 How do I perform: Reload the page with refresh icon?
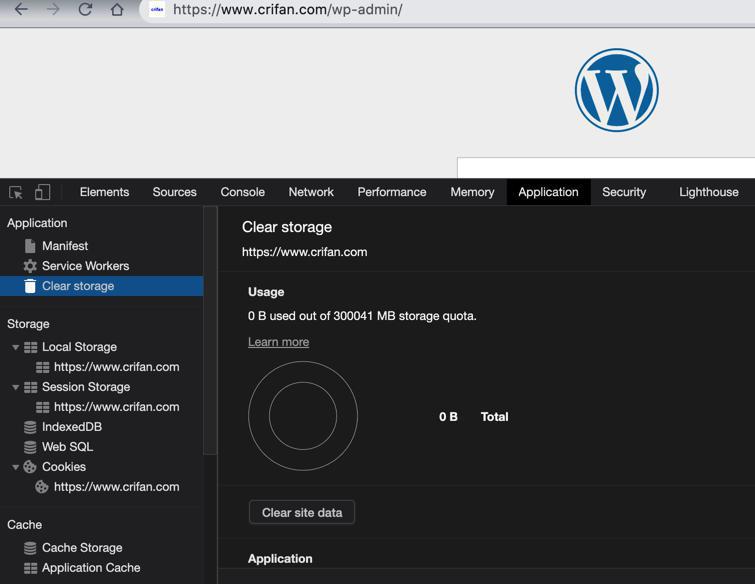click(x=85, y=9)
